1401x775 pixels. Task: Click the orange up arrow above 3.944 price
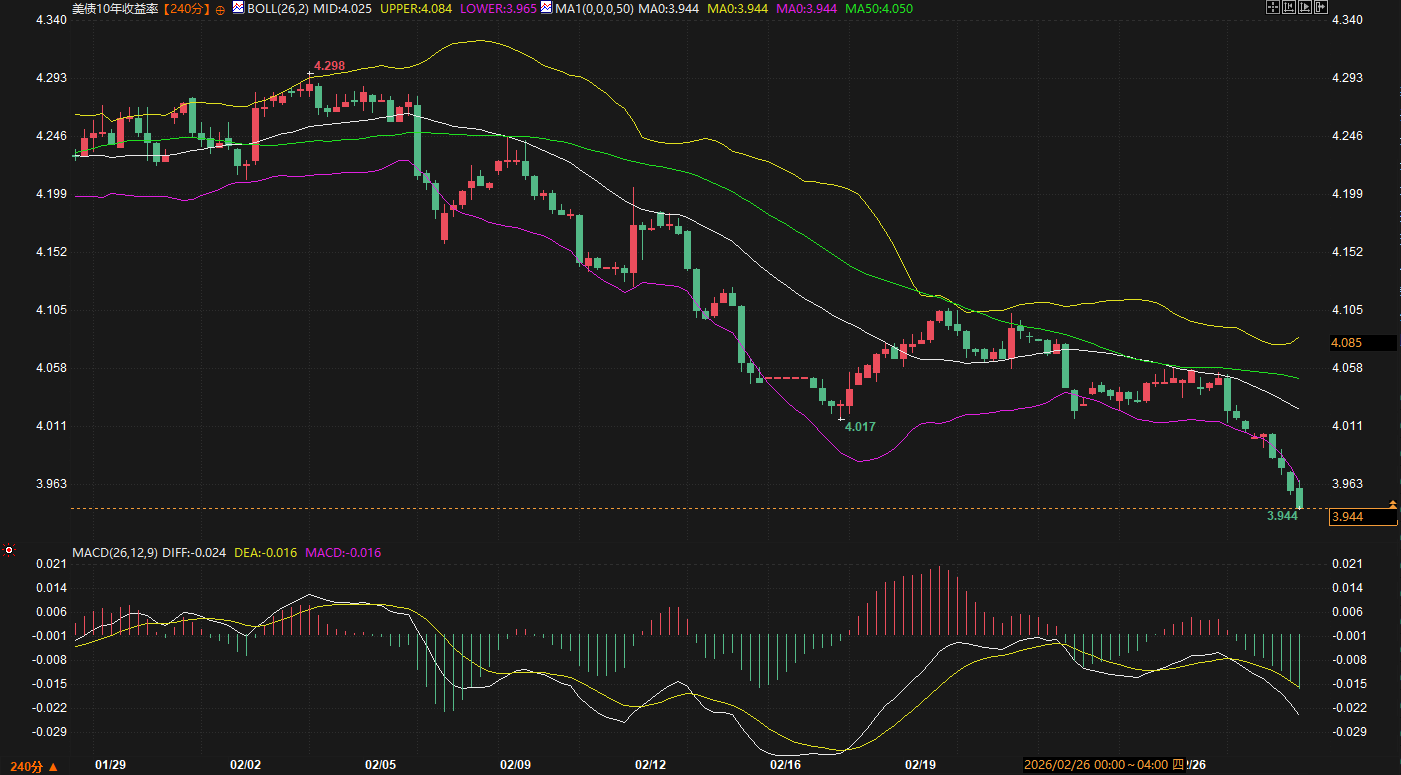tap(1392, 502)
